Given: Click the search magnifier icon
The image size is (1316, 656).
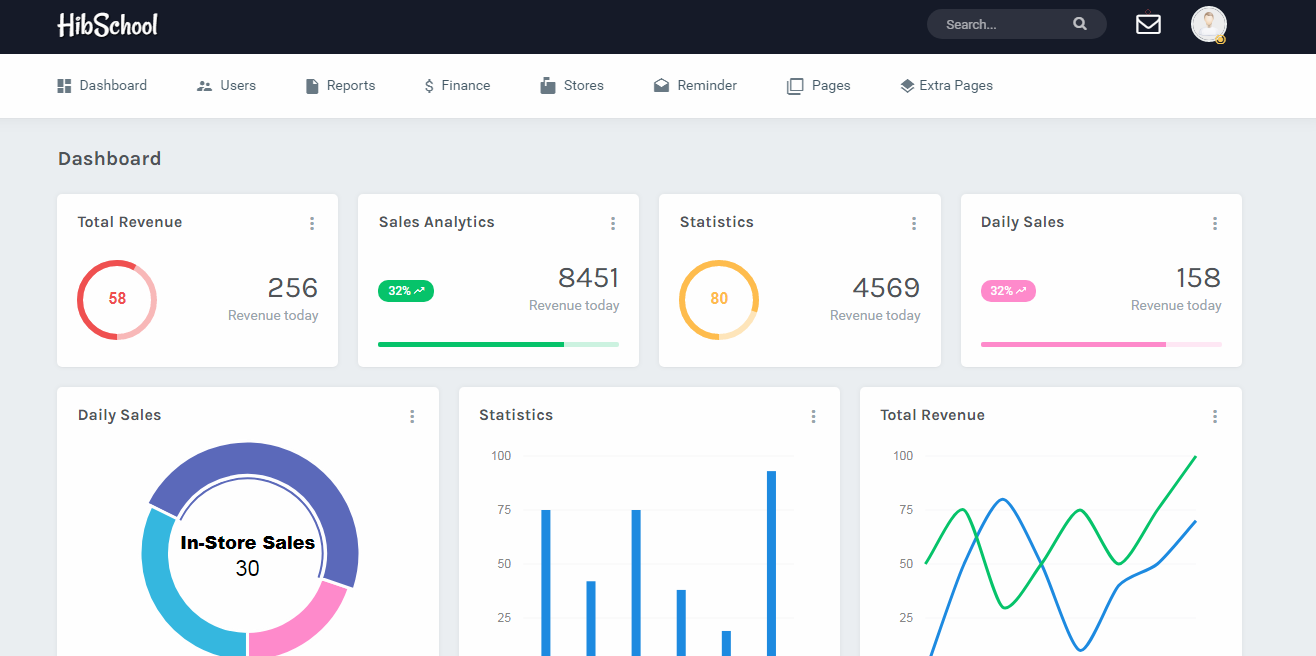Looking at the screenshot, I should click(1080, 23).
